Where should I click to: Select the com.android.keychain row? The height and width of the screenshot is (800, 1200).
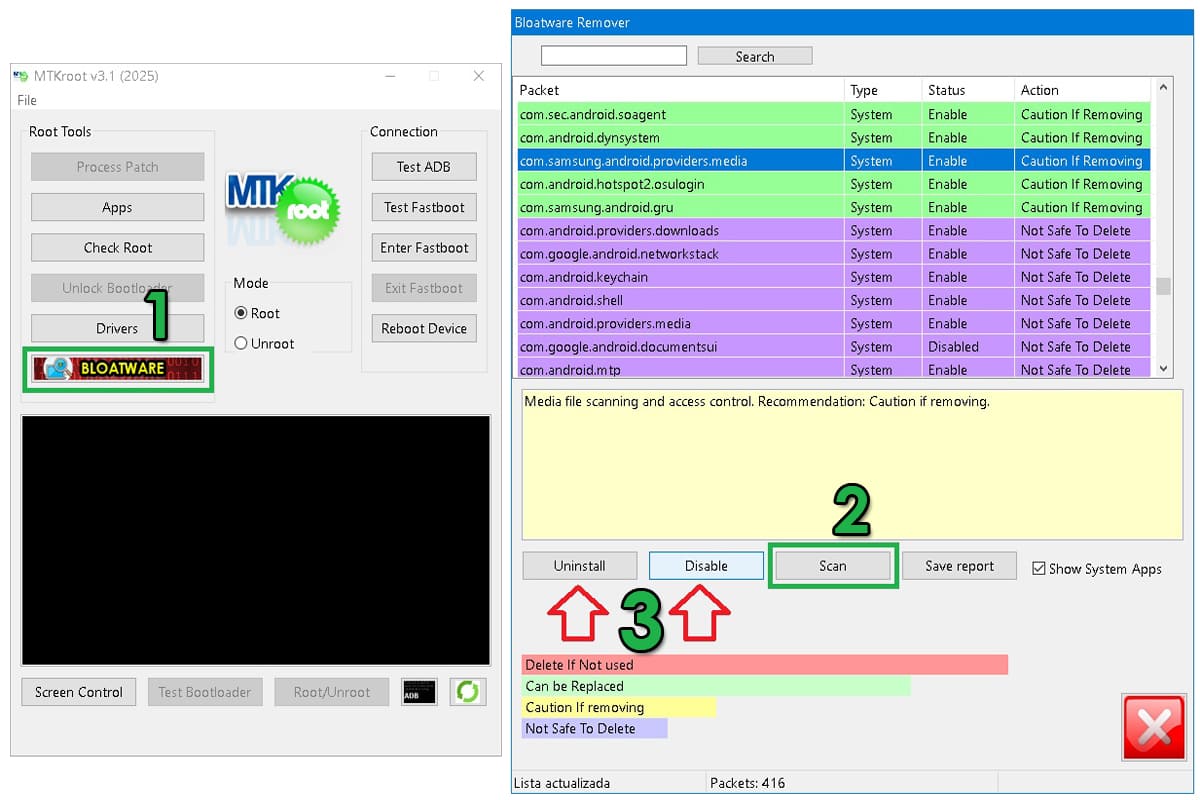coord(833,277)
